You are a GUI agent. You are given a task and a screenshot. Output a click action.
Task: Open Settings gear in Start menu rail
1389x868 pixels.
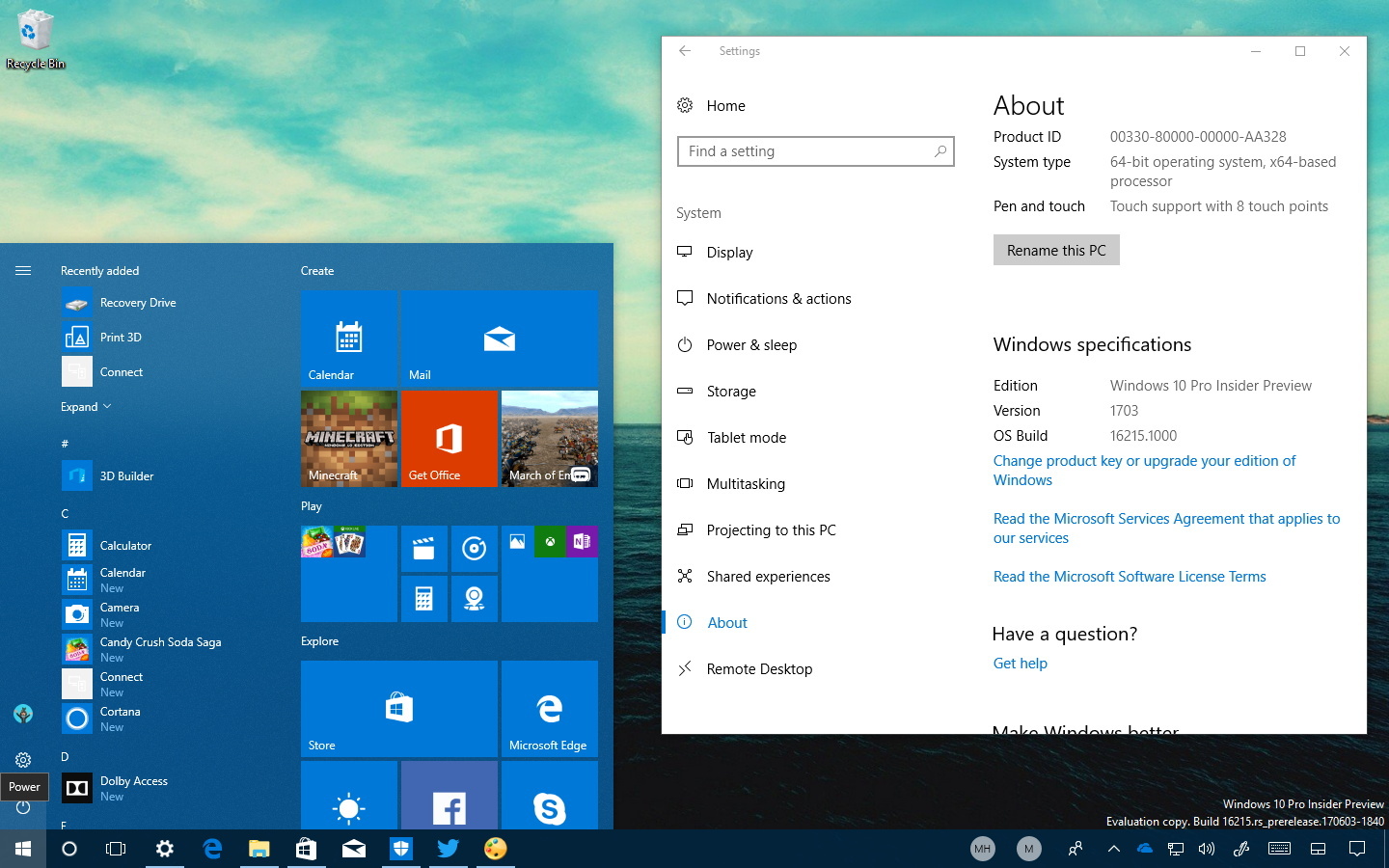(x=23, y=760)
